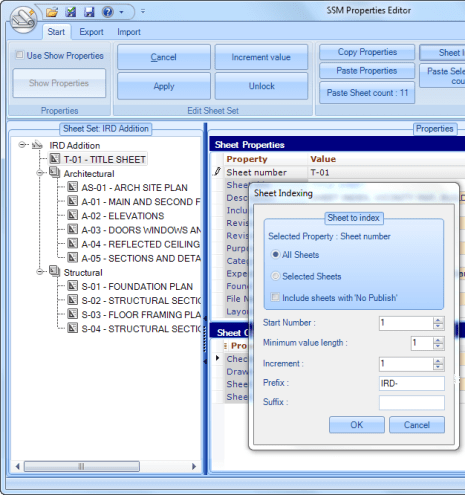Image resolution: width=465 pixels, height=495 pixels.
Task: Click the ribbon Cancel button
Action: click(163, 57)
